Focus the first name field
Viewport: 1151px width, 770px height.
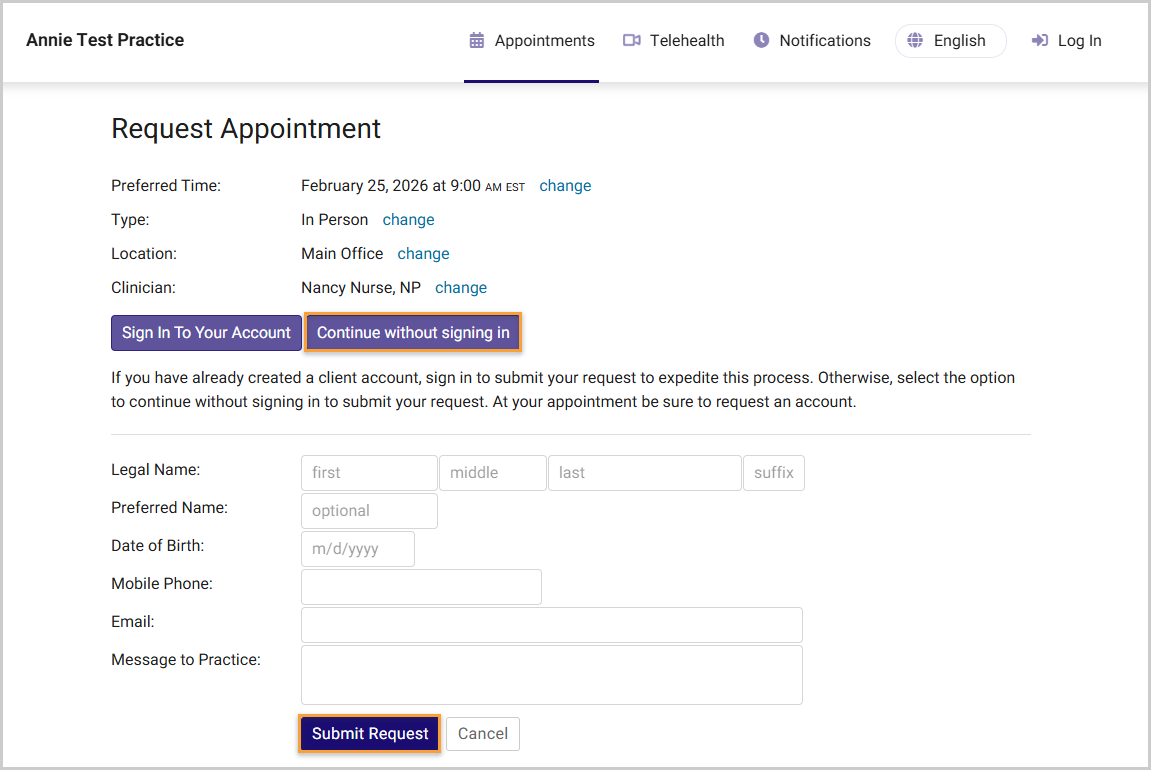(369, 473)
